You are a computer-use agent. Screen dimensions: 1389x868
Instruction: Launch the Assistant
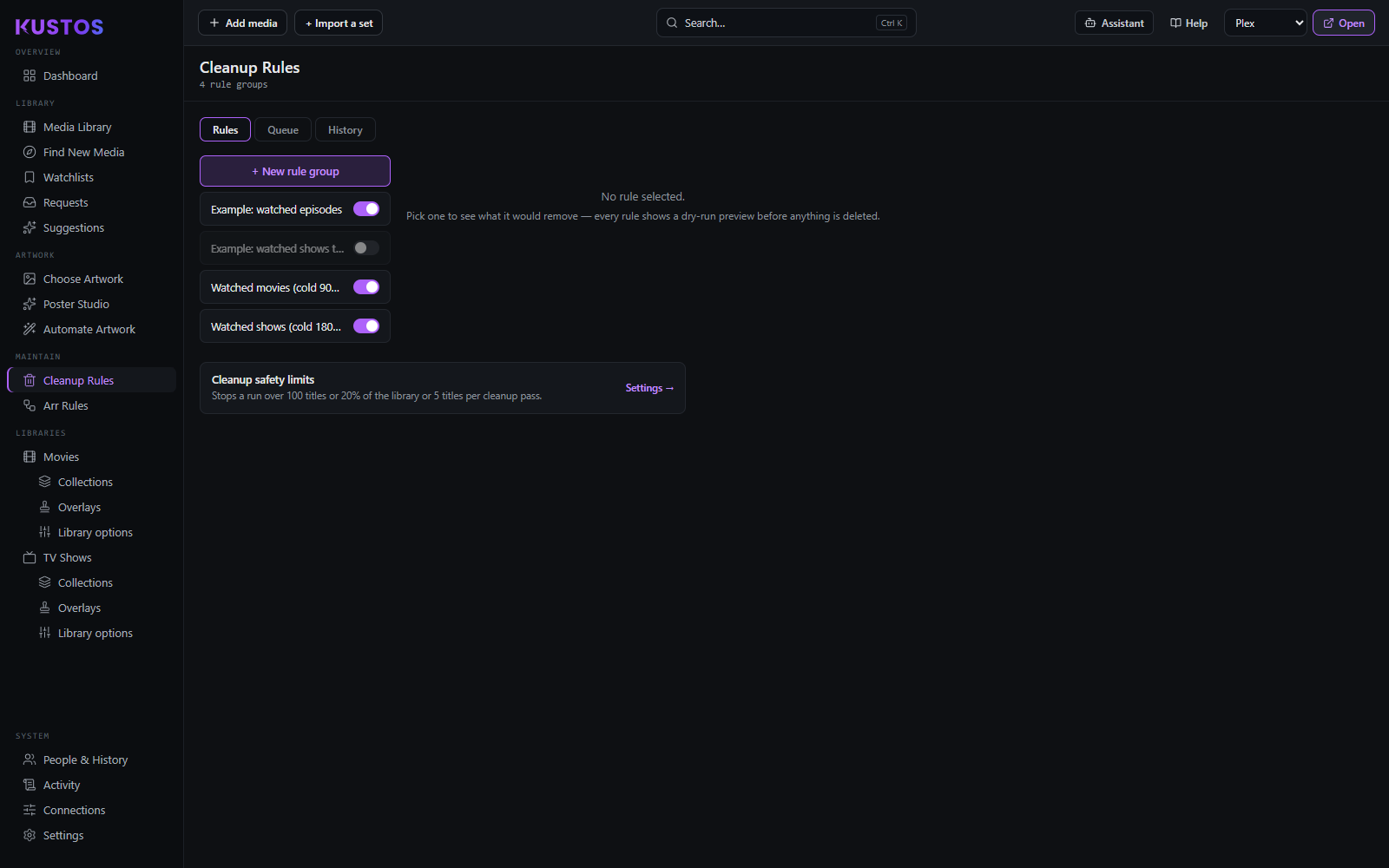coord(1114,23)
